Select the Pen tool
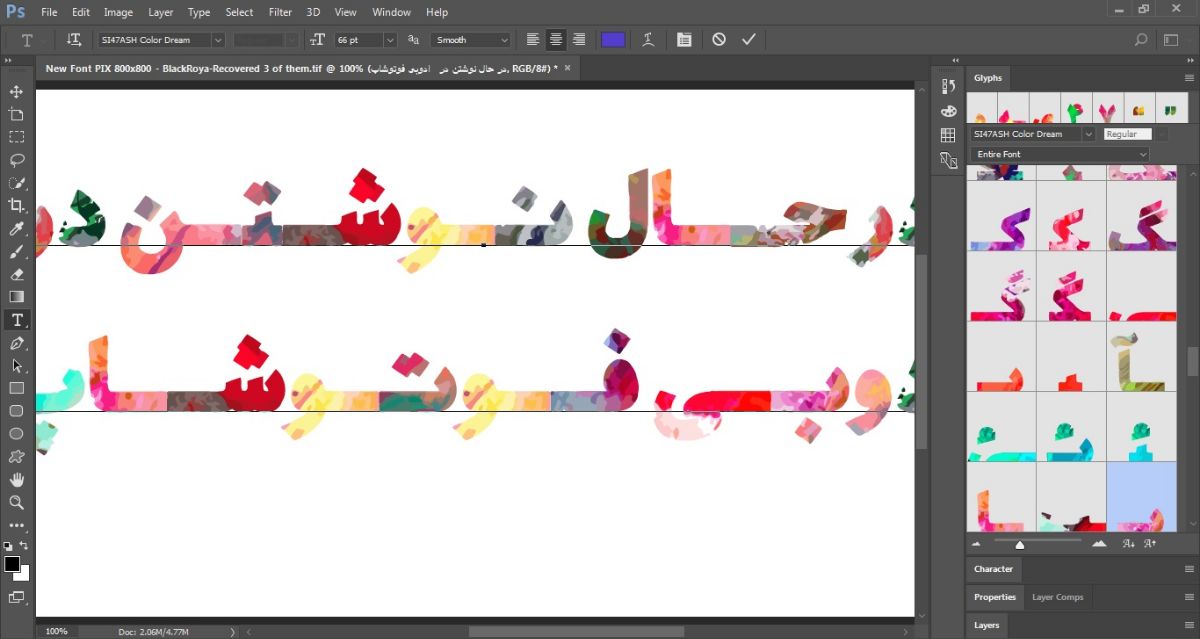 16,343
